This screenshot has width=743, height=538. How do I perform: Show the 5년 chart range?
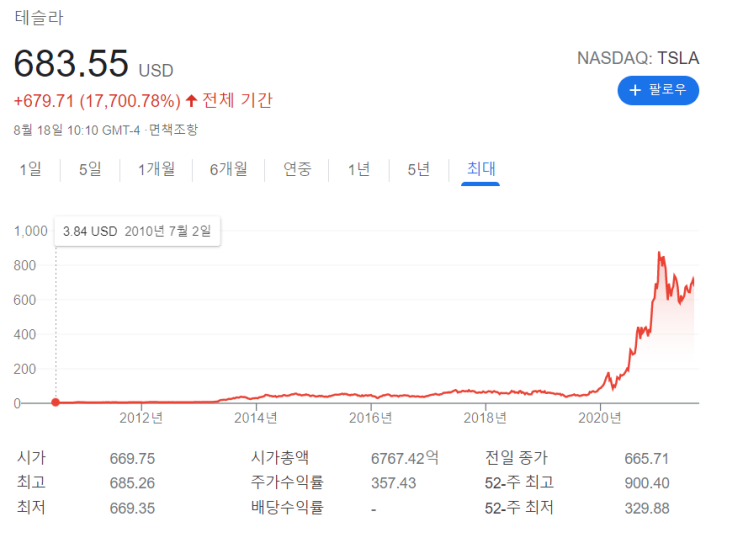click(418, 169)
